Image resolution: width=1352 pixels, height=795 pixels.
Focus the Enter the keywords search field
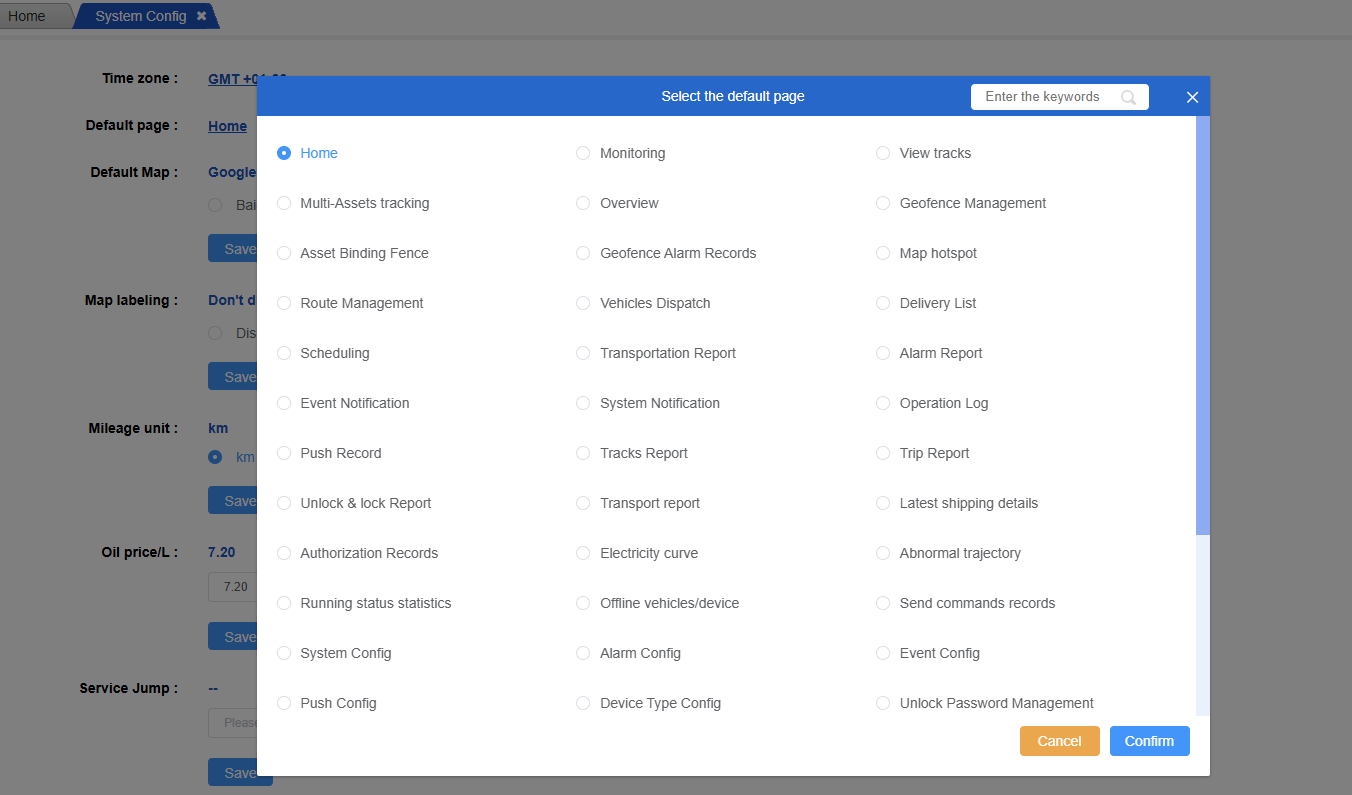click(1045, 97)
